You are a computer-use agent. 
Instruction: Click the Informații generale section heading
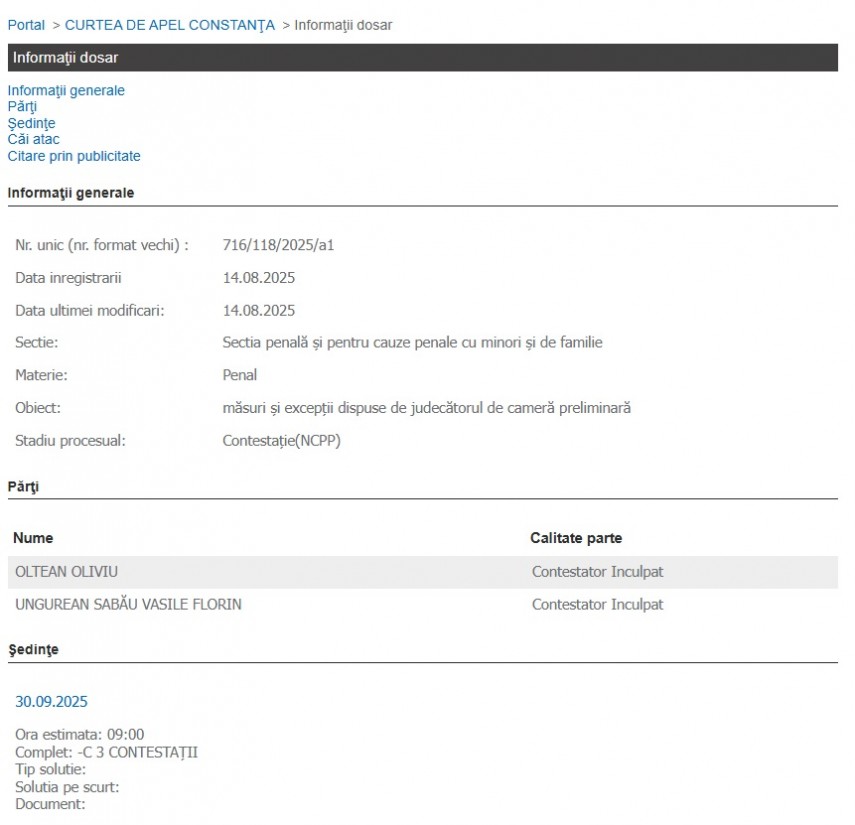coord(71,193)
